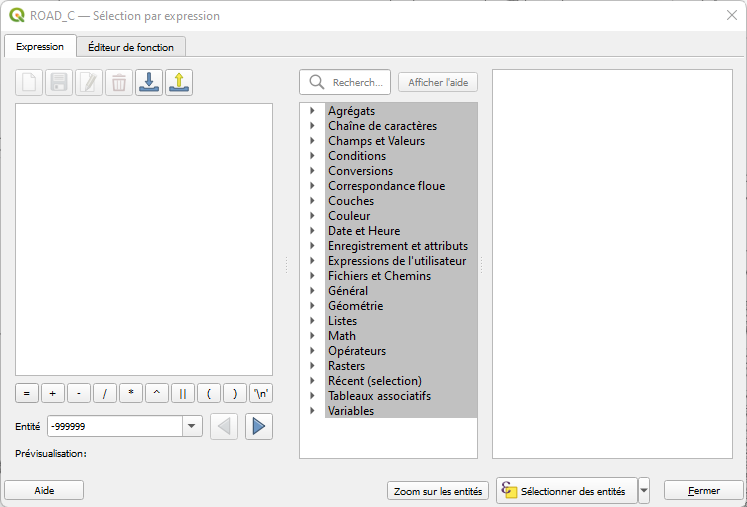
Task: Select Enregistrement et attributs category
Action: [398, 246]
